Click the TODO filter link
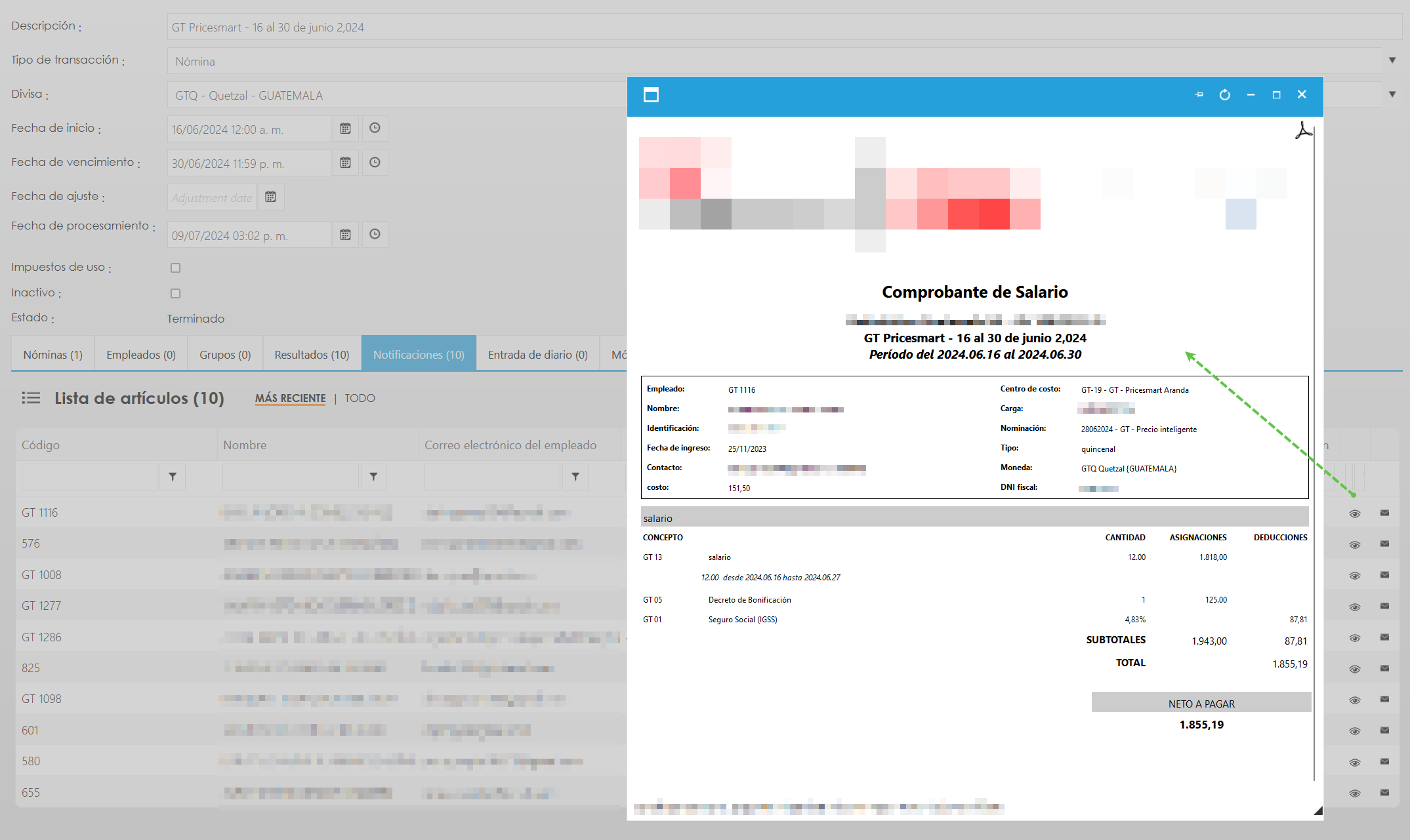This screenshot has width=1410, height=840. click(360, 398)
